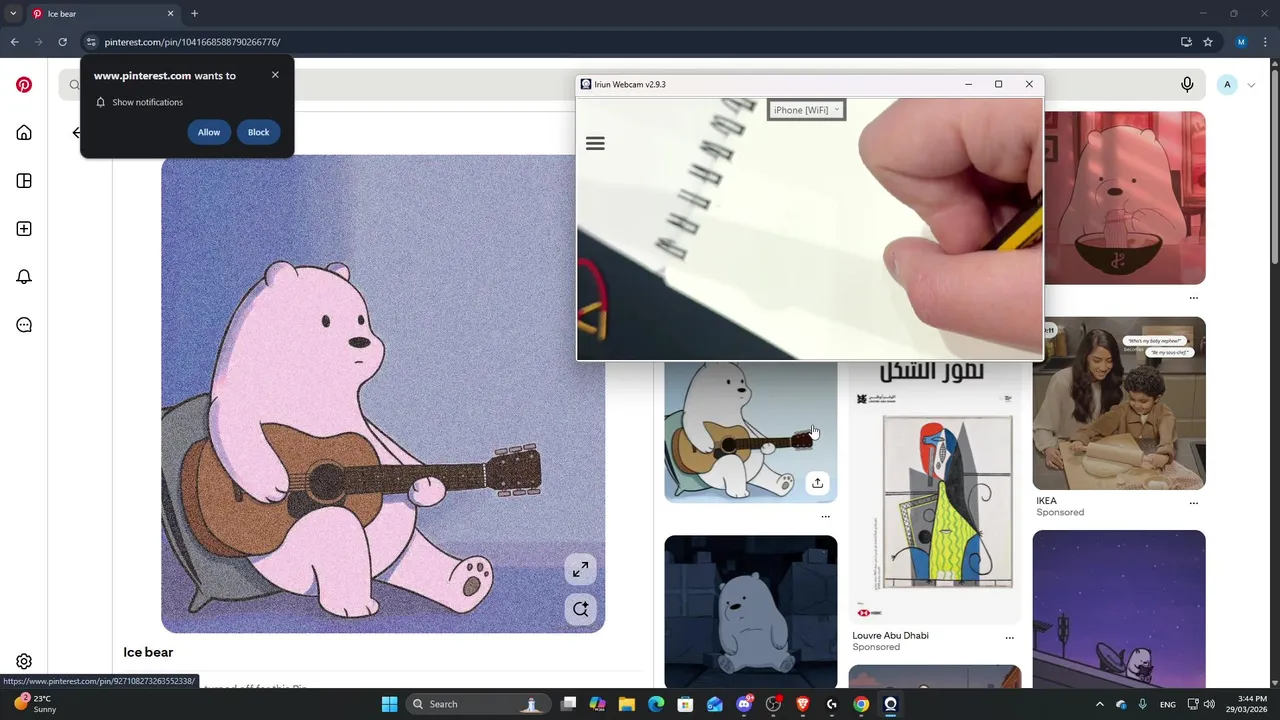Click the IKEA sponsor name link

point(1046,501)
